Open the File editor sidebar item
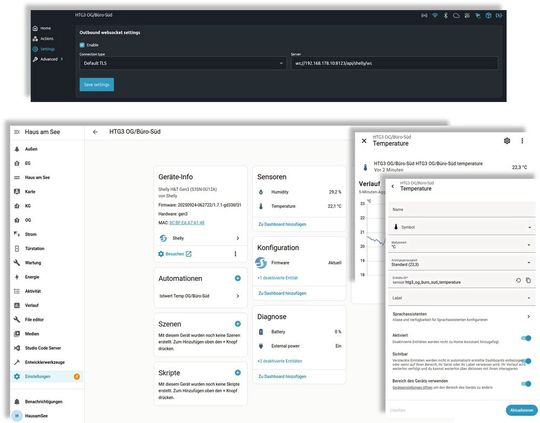 (46, 320)
